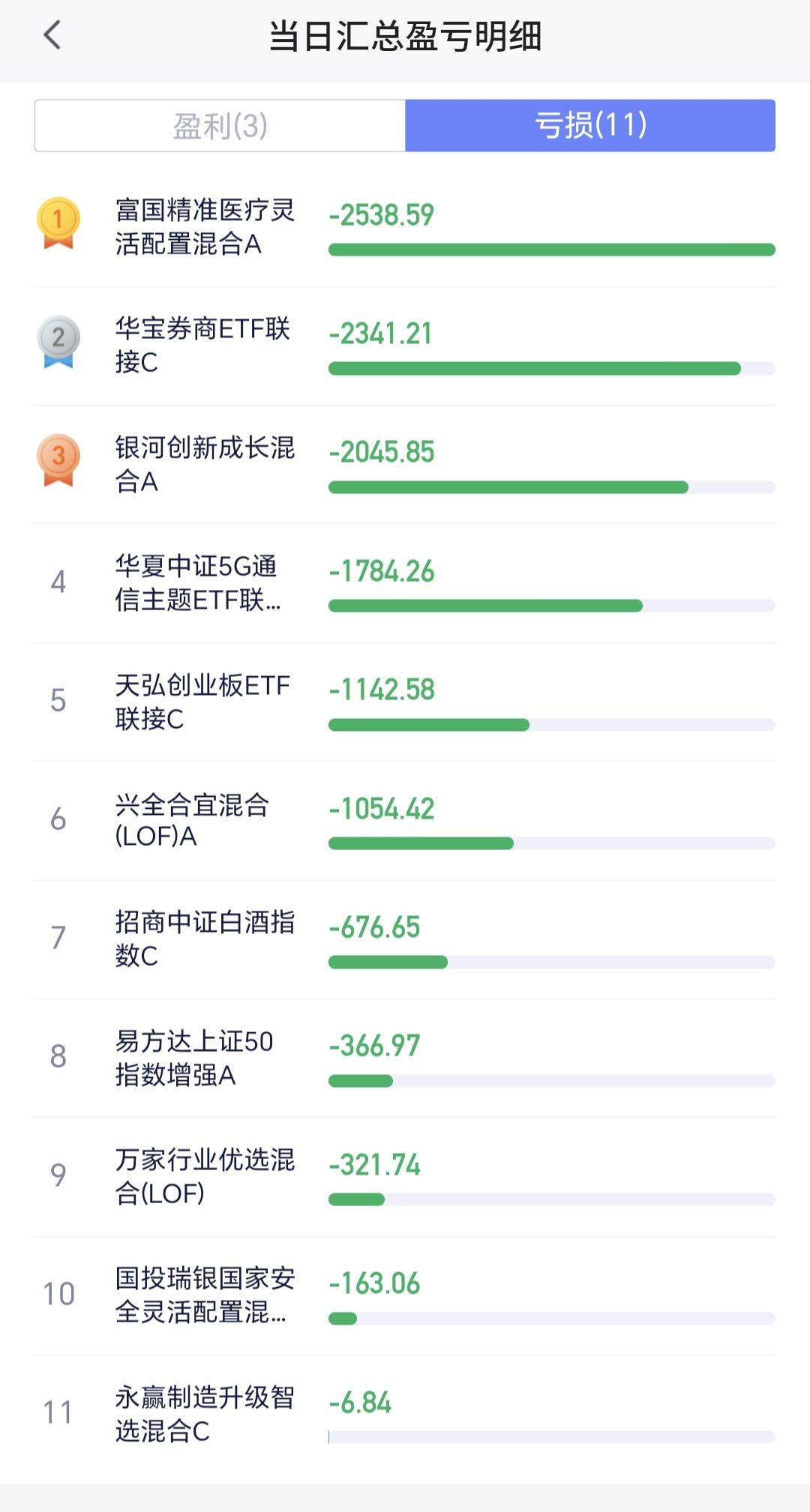Open 万家行业优选混合(LOF) fund
This screenshot has width=810, height=1512.
204,1176
